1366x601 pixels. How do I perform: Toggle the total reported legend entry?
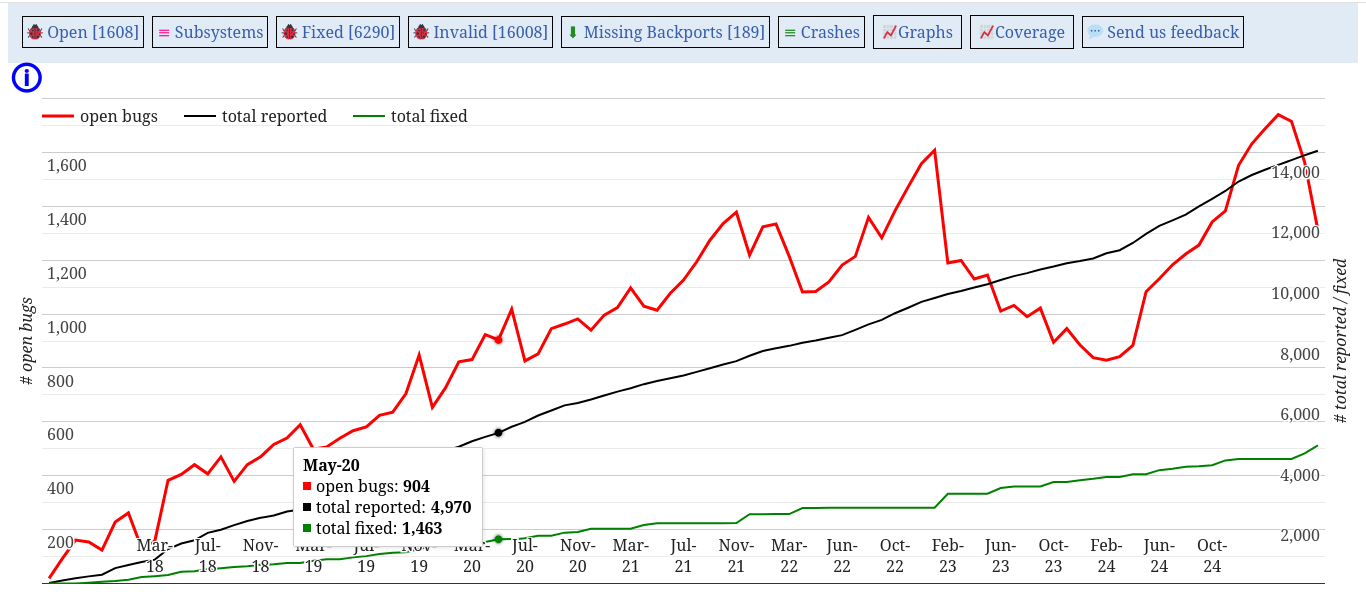pos(274,116)
